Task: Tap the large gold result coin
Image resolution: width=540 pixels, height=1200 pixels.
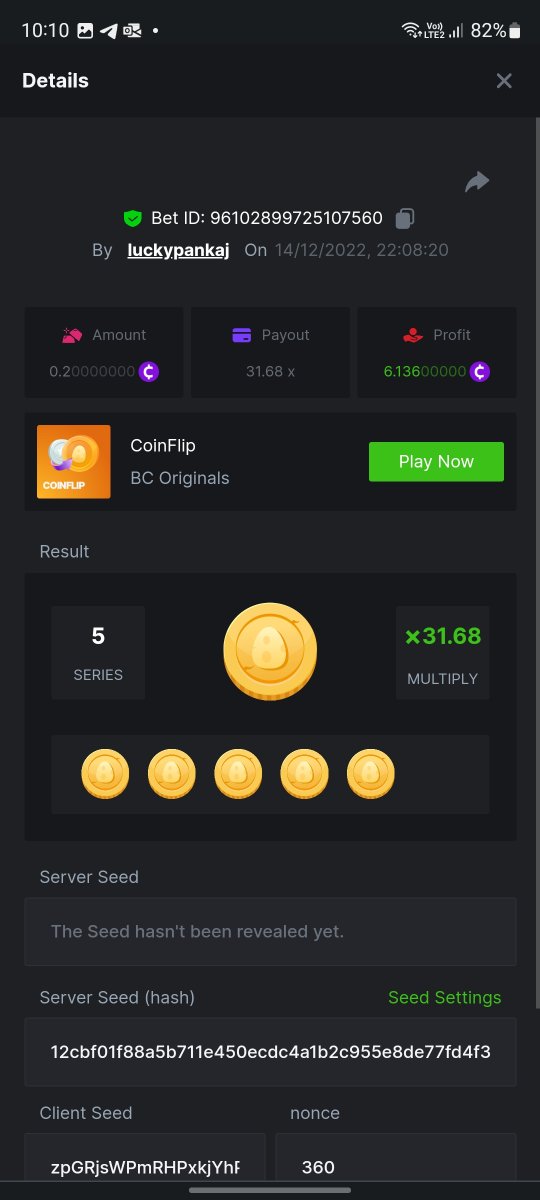Action: pos(270,651)
